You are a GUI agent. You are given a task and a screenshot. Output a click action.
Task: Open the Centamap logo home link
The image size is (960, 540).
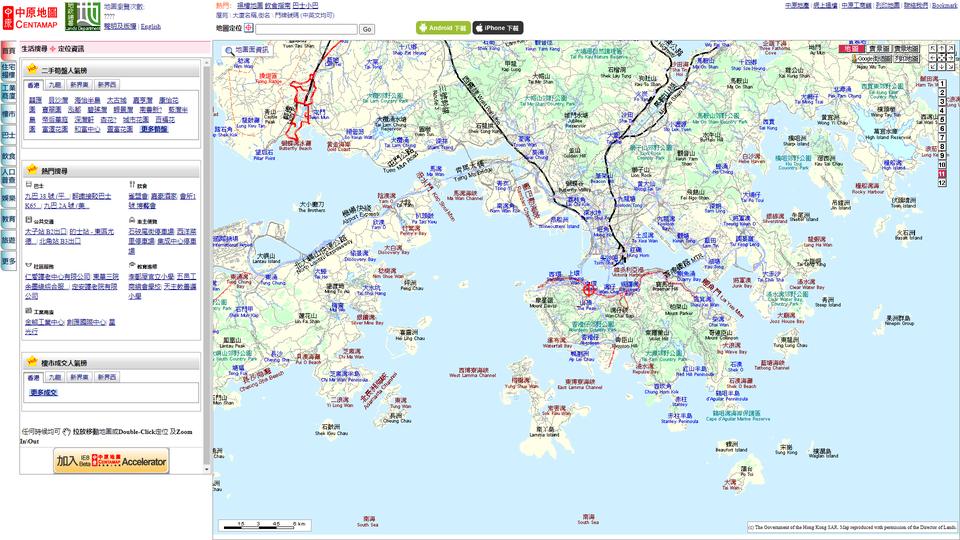pos(31,18)
